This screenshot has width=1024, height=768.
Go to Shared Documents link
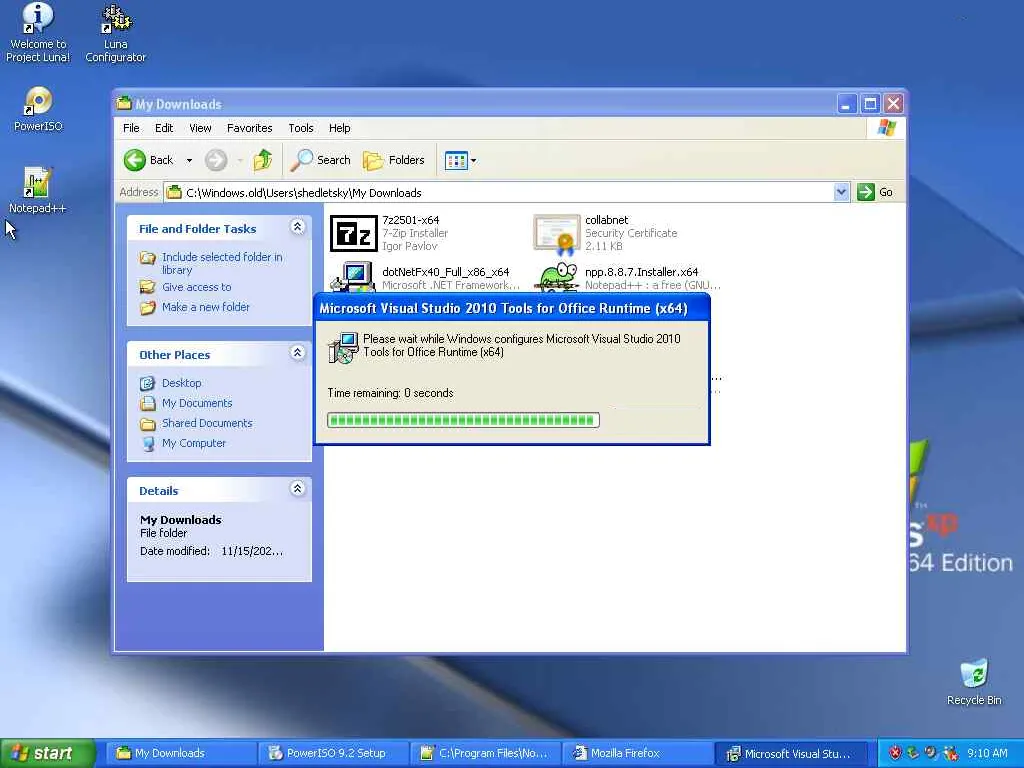coord(207,423)
